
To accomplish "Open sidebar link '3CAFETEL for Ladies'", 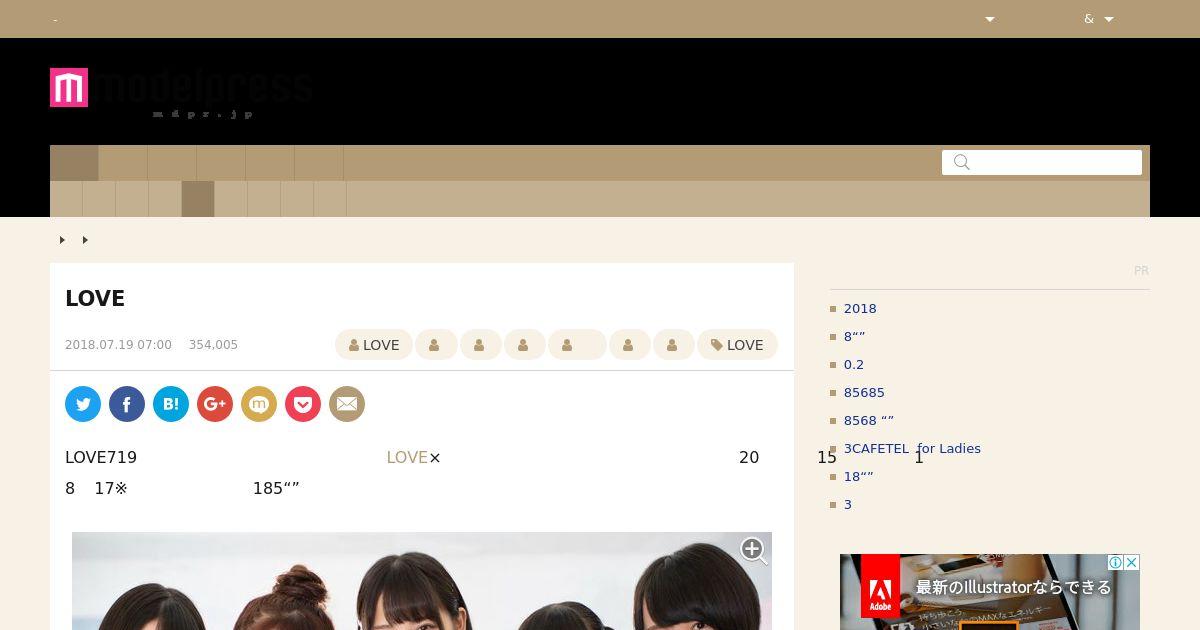I will click(x=912, y=449).
